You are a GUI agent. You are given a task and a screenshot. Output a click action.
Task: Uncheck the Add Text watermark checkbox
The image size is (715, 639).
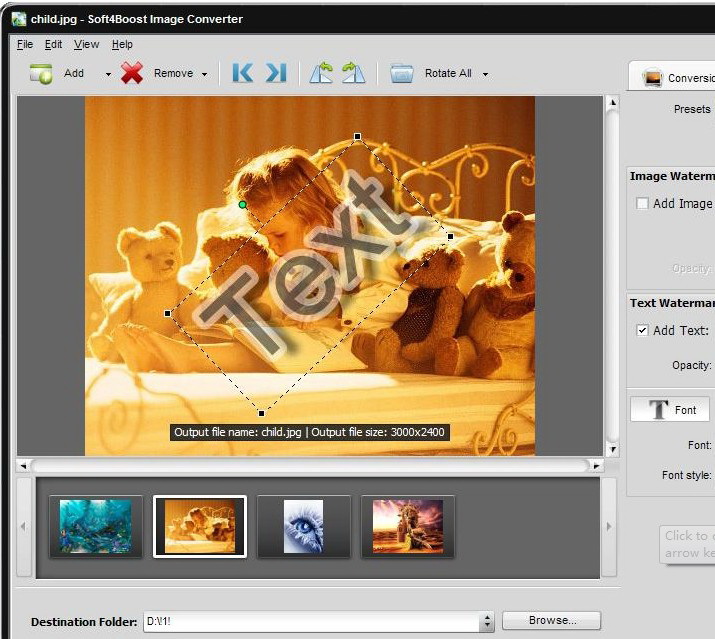tap(642, 330)
